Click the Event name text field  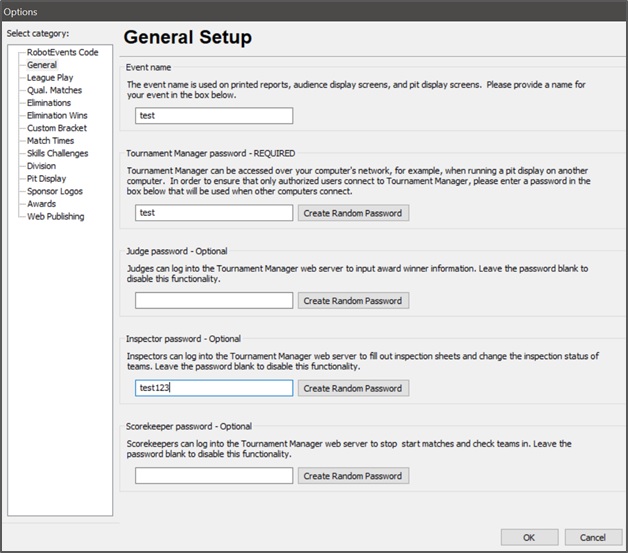pyautogui.click(x=214, y=116)
